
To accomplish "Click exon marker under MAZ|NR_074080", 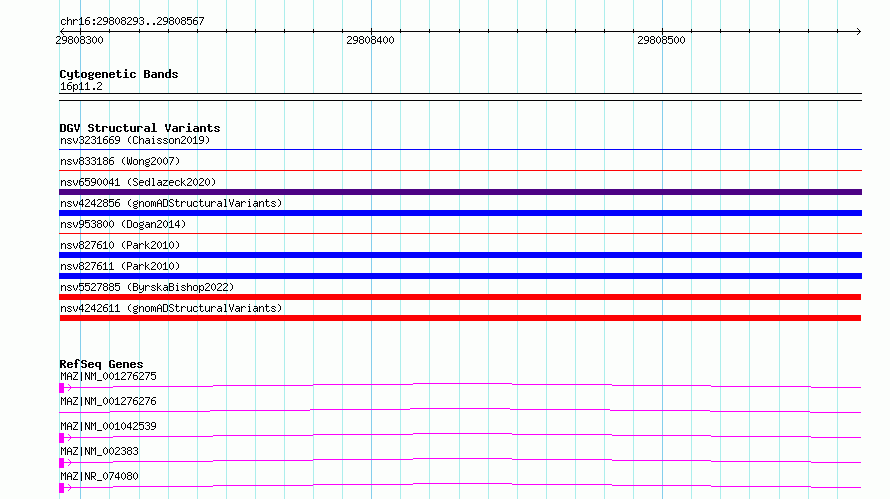I will [61, 488].
